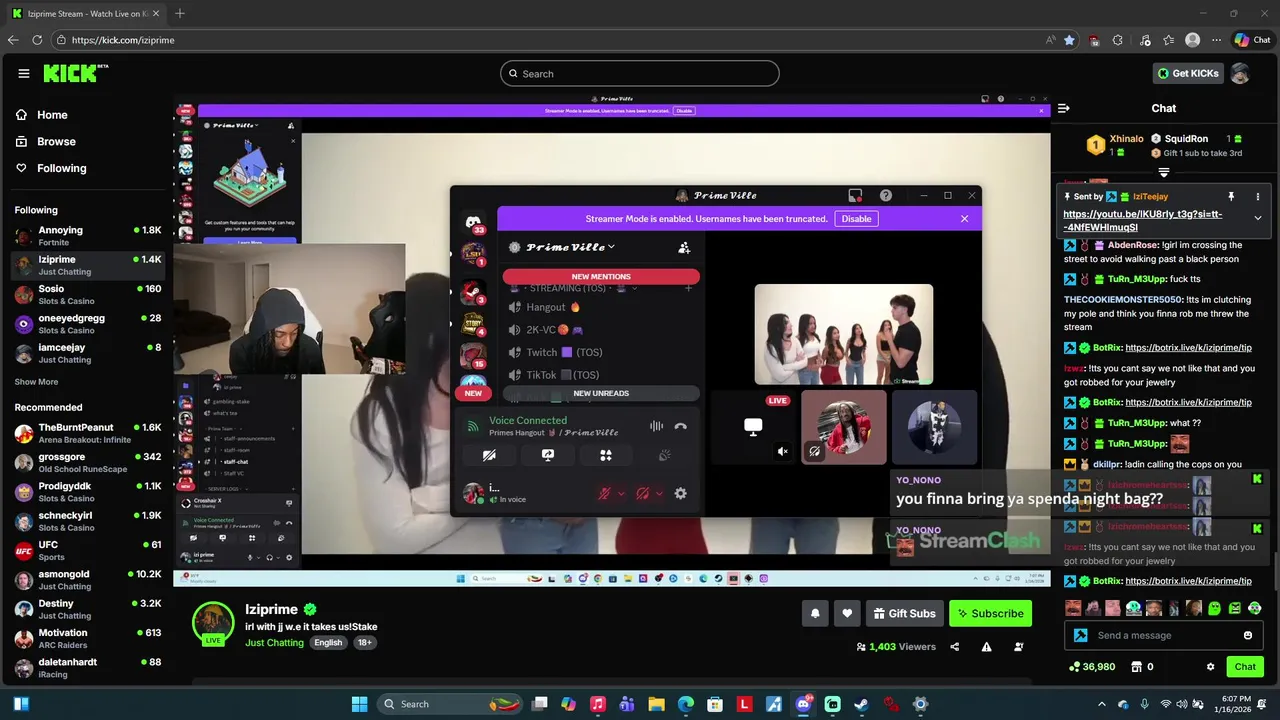
Task: Share the stream via the share icon
Action: [954, 647]
